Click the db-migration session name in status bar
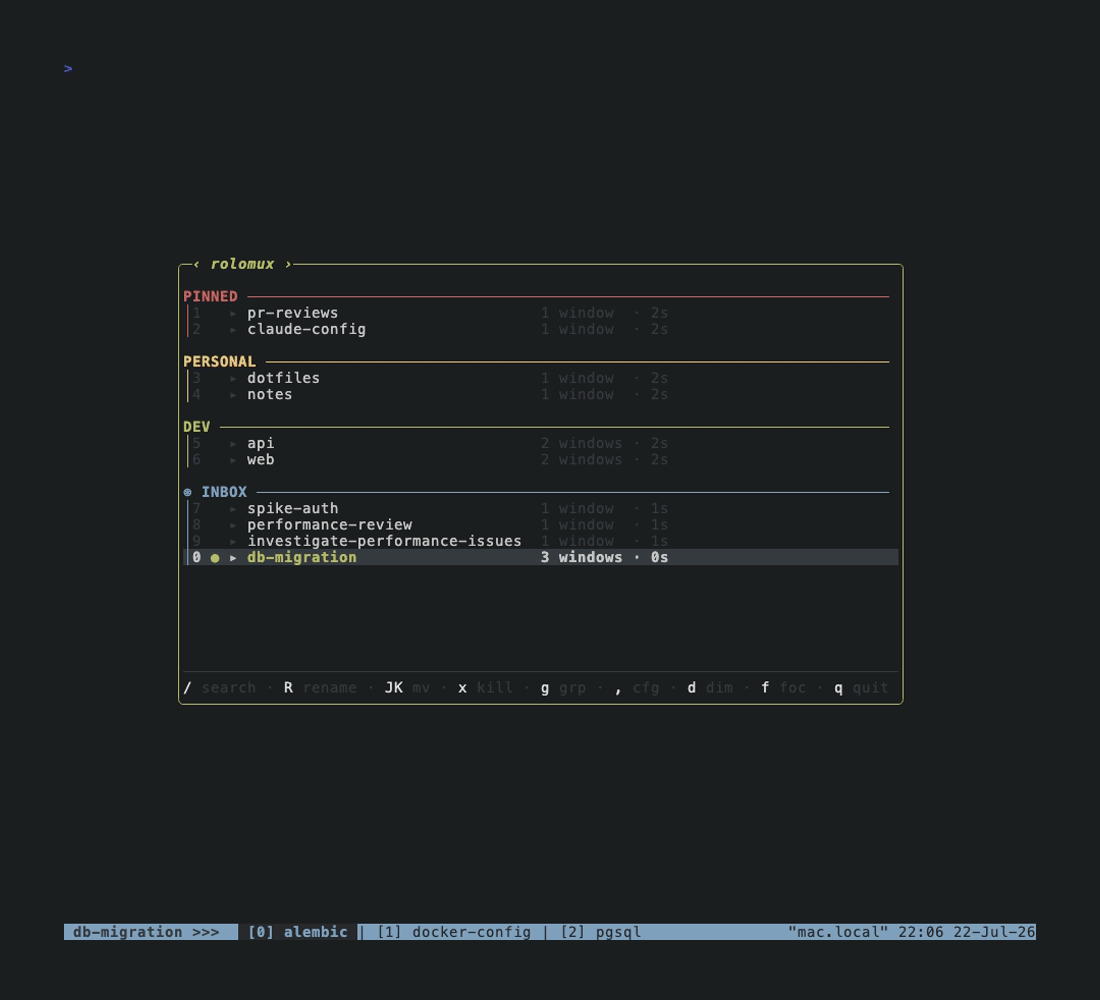The width and height of the screenshot is (1100, 1000). point(128,933)
